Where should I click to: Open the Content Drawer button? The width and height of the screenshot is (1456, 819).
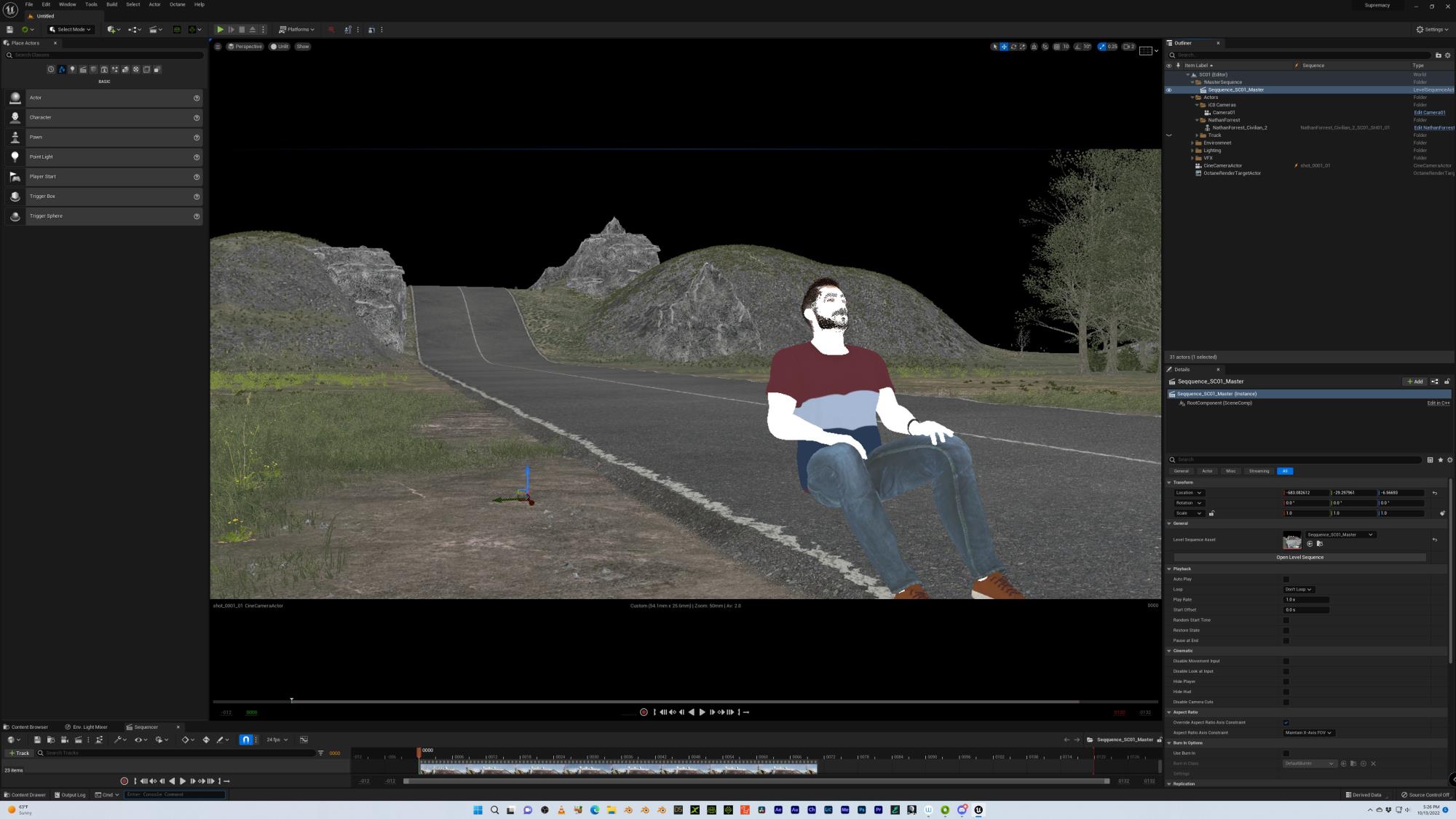(25, 795)
